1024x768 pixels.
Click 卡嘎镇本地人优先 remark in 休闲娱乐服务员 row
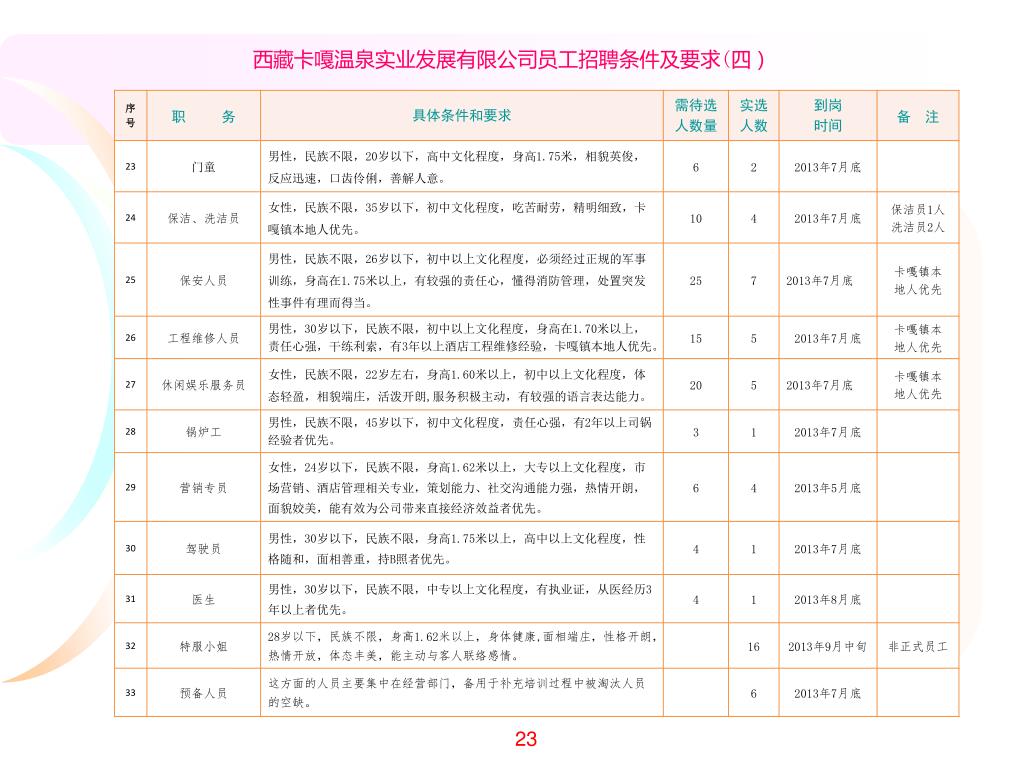[x=918, y=385]
